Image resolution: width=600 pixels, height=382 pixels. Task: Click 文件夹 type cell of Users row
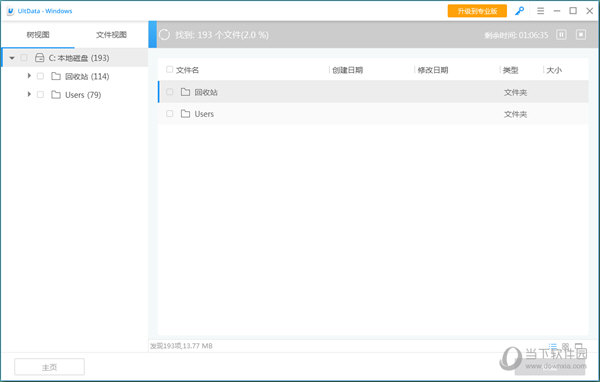coord(515,114)
